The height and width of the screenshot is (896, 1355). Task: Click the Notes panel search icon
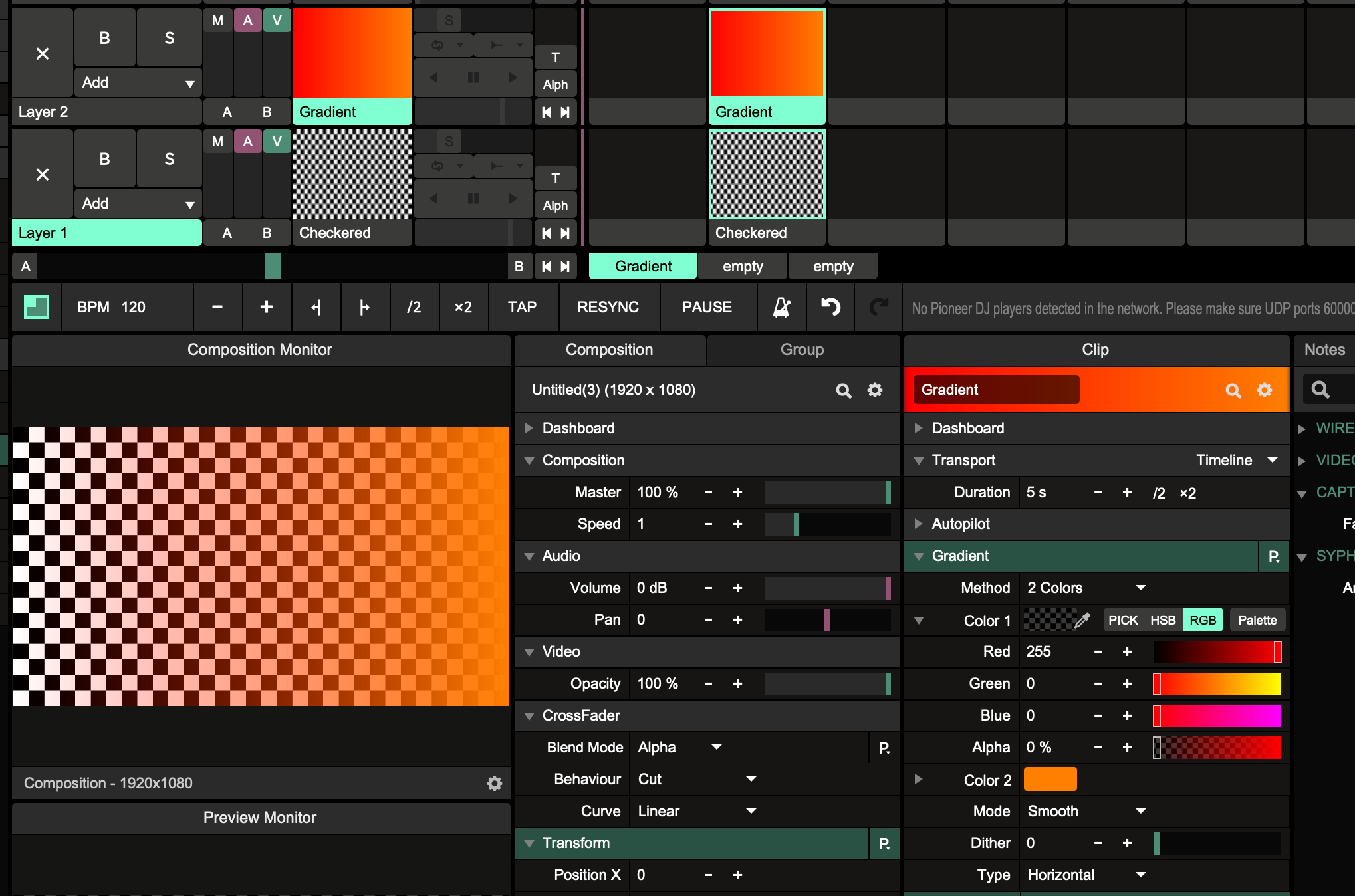tap(1320, 390)
